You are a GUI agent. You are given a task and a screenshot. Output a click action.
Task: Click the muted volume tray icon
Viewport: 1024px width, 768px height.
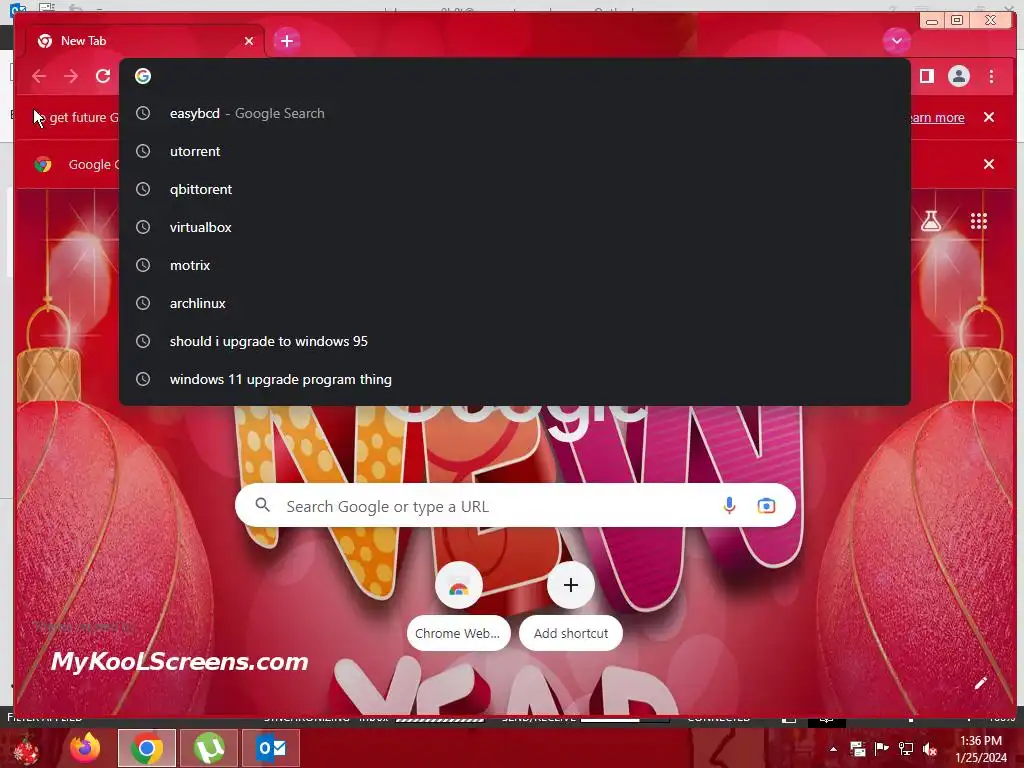(x=930, y=749)
